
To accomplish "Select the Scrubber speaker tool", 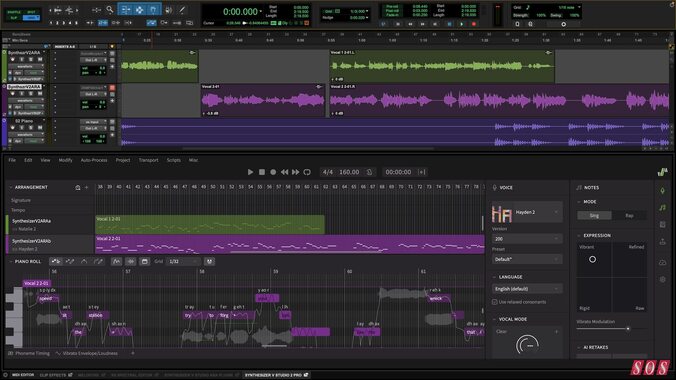I will pos(169,9).
